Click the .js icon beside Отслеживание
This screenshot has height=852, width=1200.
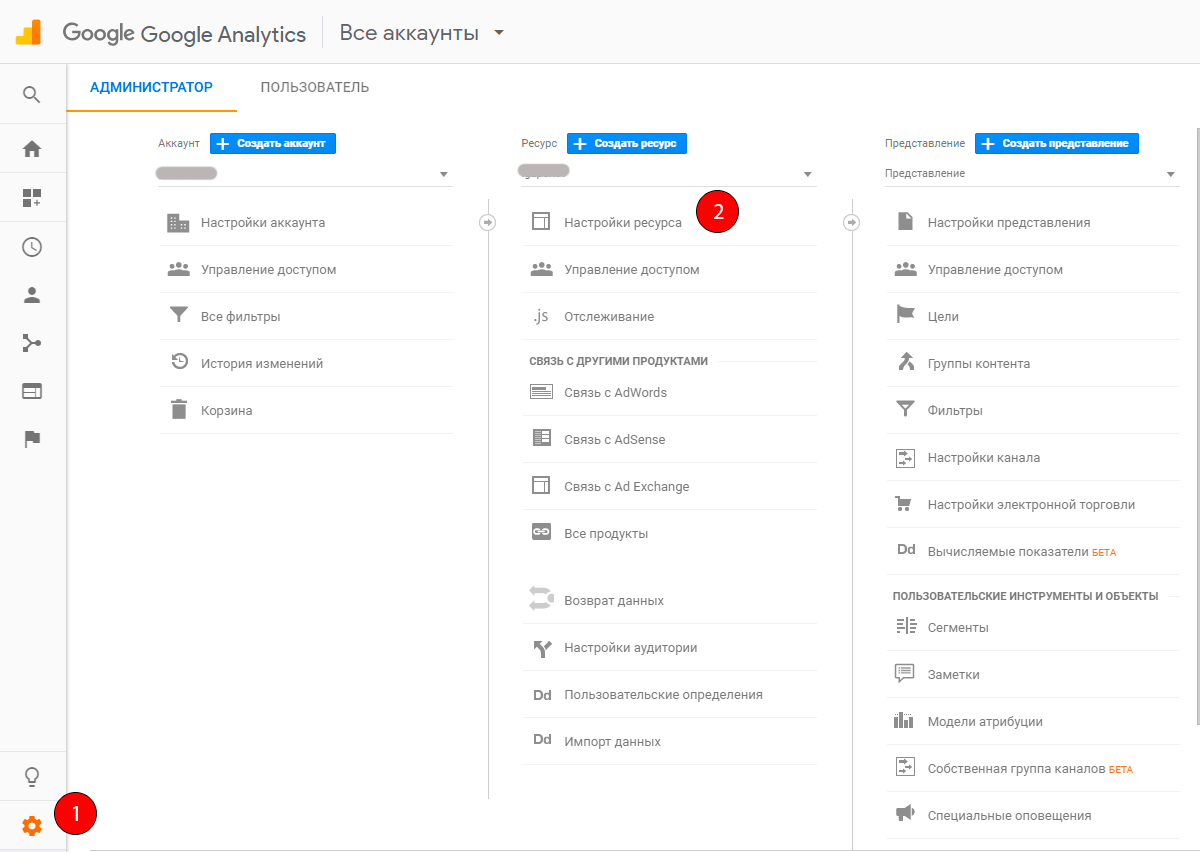tap(541, 317)
